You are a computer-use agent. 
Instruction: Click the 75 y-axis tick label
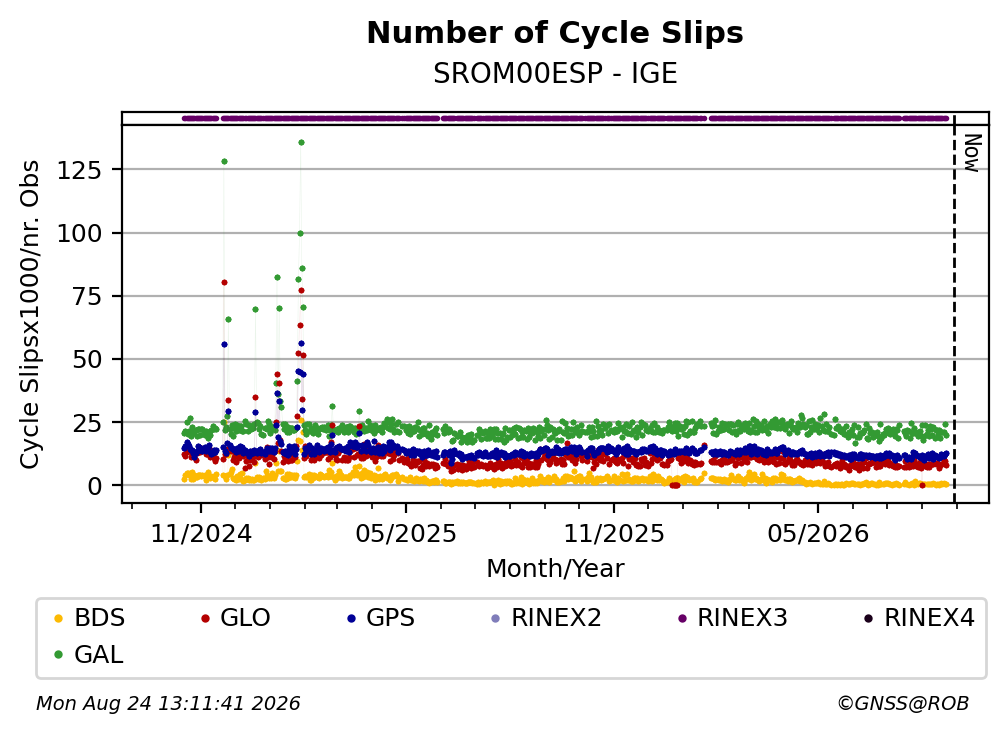pyautogui.click(x=87, y=296)
